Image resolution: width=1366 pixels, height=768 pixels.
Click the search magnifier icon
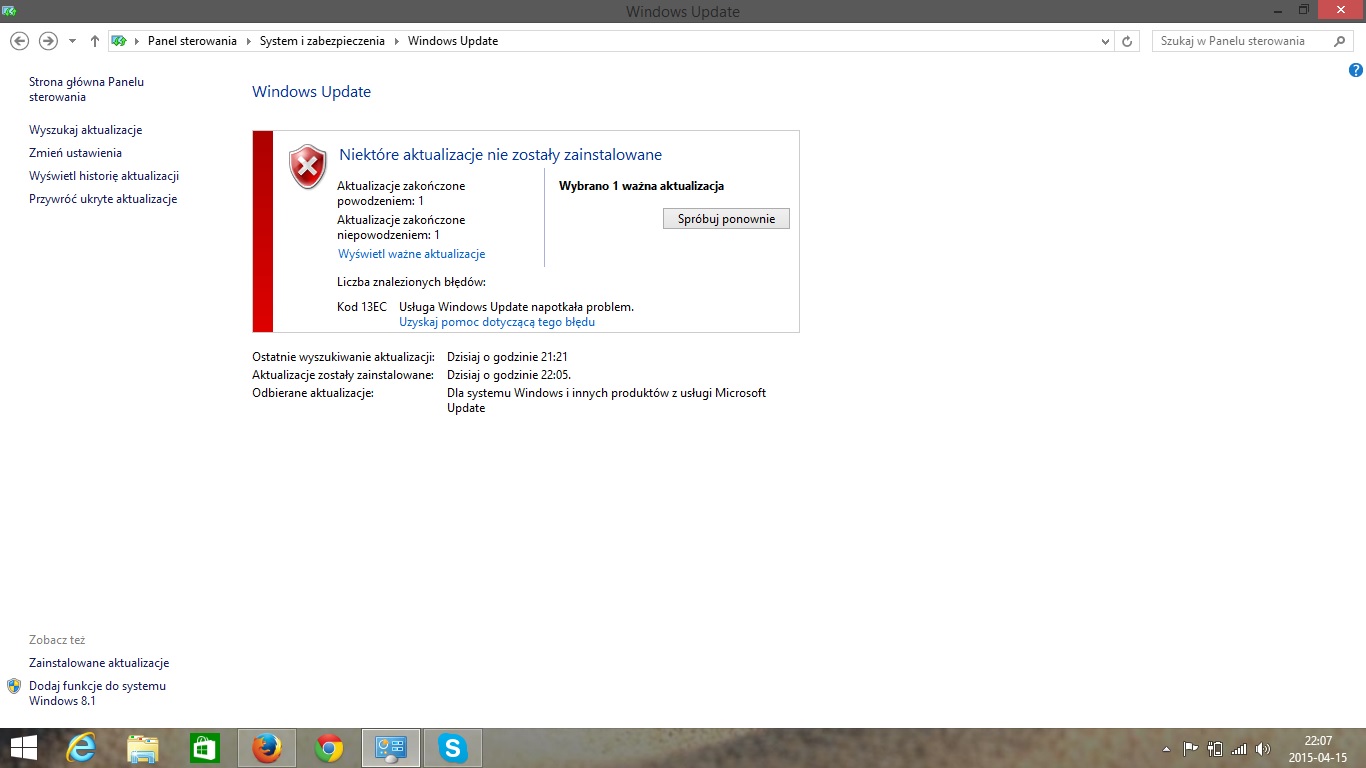(1341, 41)
